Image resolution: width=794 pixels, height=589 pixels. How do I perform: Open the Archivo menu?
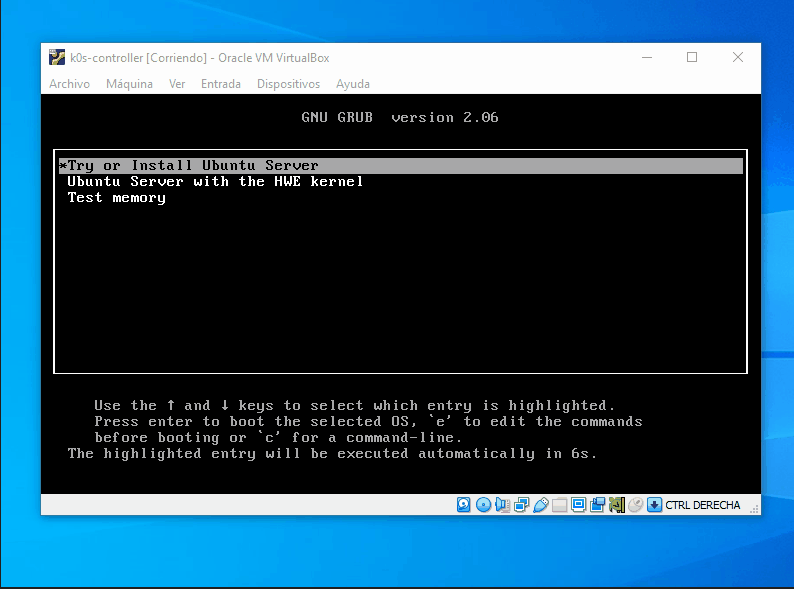pyautogui.click(x=69, y=84)
